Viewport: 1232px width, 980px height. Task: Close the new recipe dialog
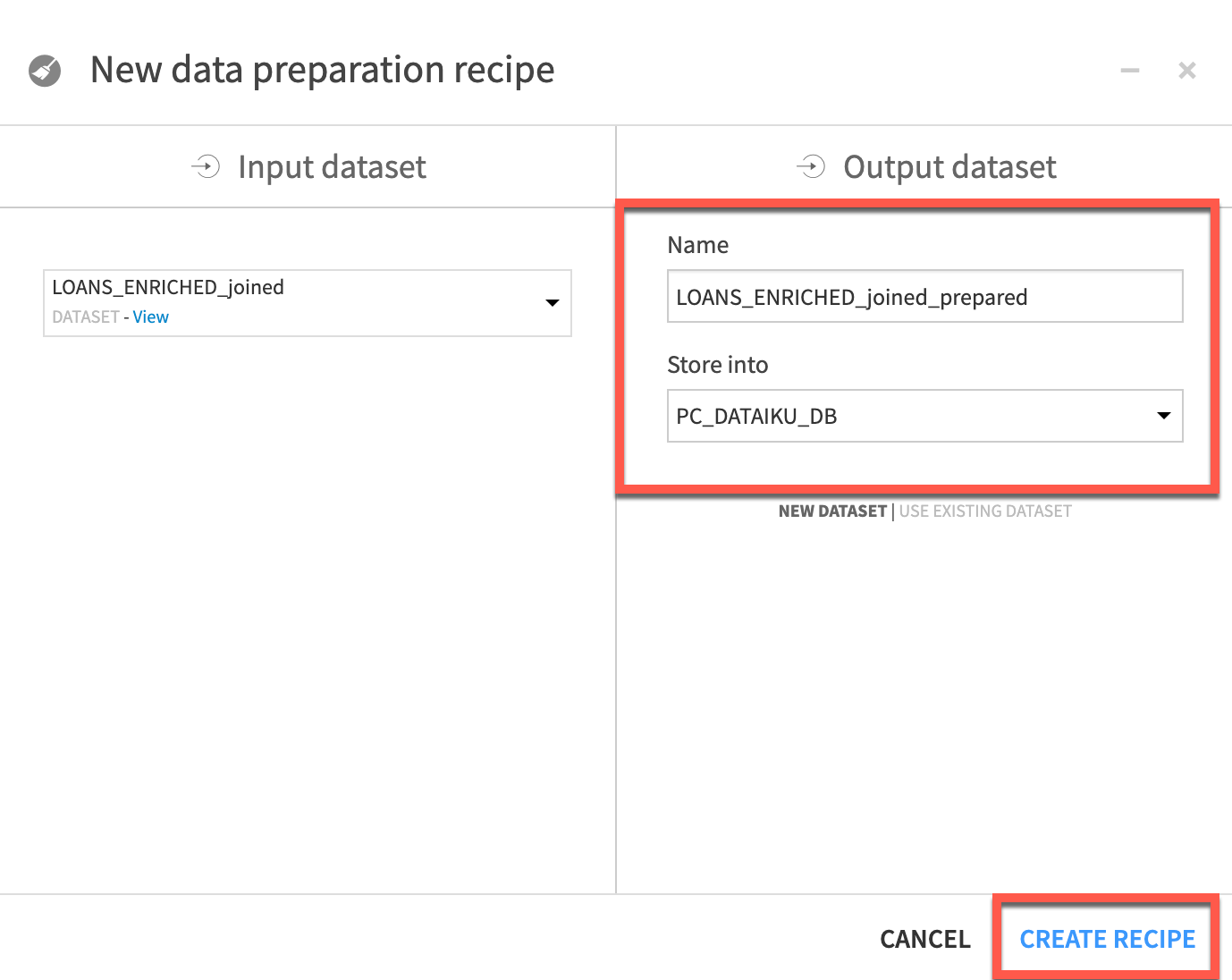1187,71
